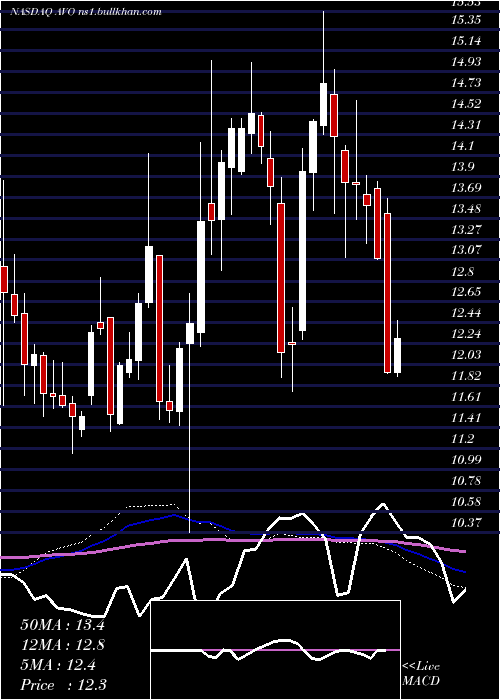Click the 10.37 price axis label
The height and width of the screenshot is (700, 500).
click(466, 522)
